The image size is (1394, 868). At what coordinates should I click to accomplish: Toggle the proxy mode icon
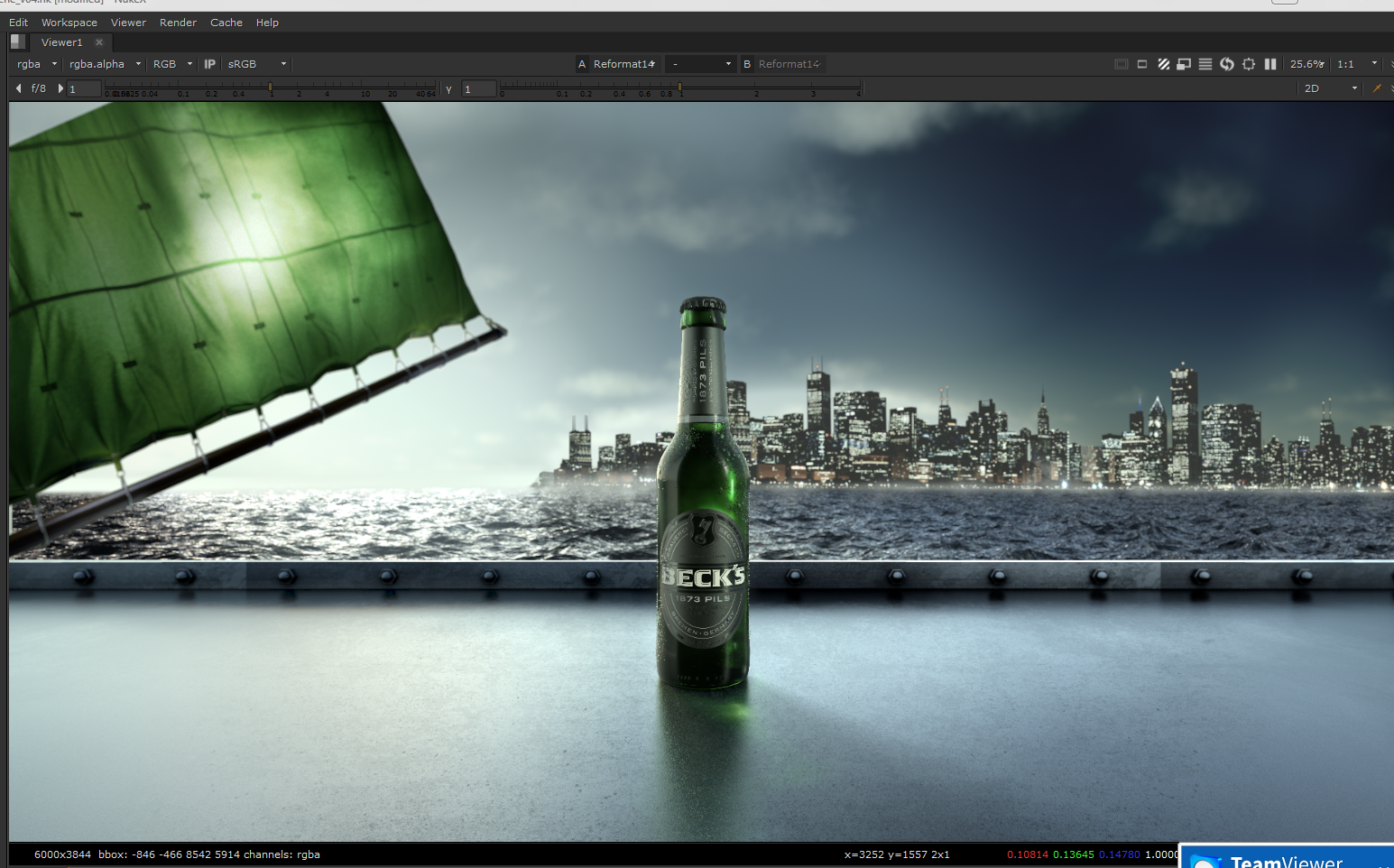click(1184, 64)
